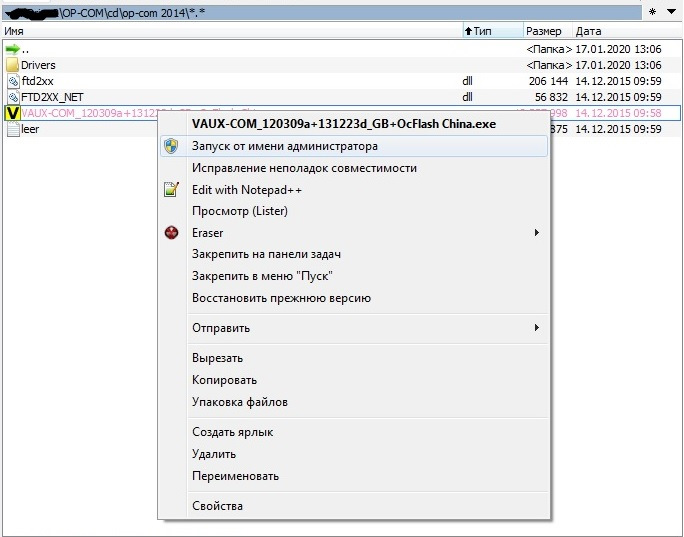This screenshot has width=684, height=537.
Task: Select Восстановить прежнюю версию
Action: [354, 298]
